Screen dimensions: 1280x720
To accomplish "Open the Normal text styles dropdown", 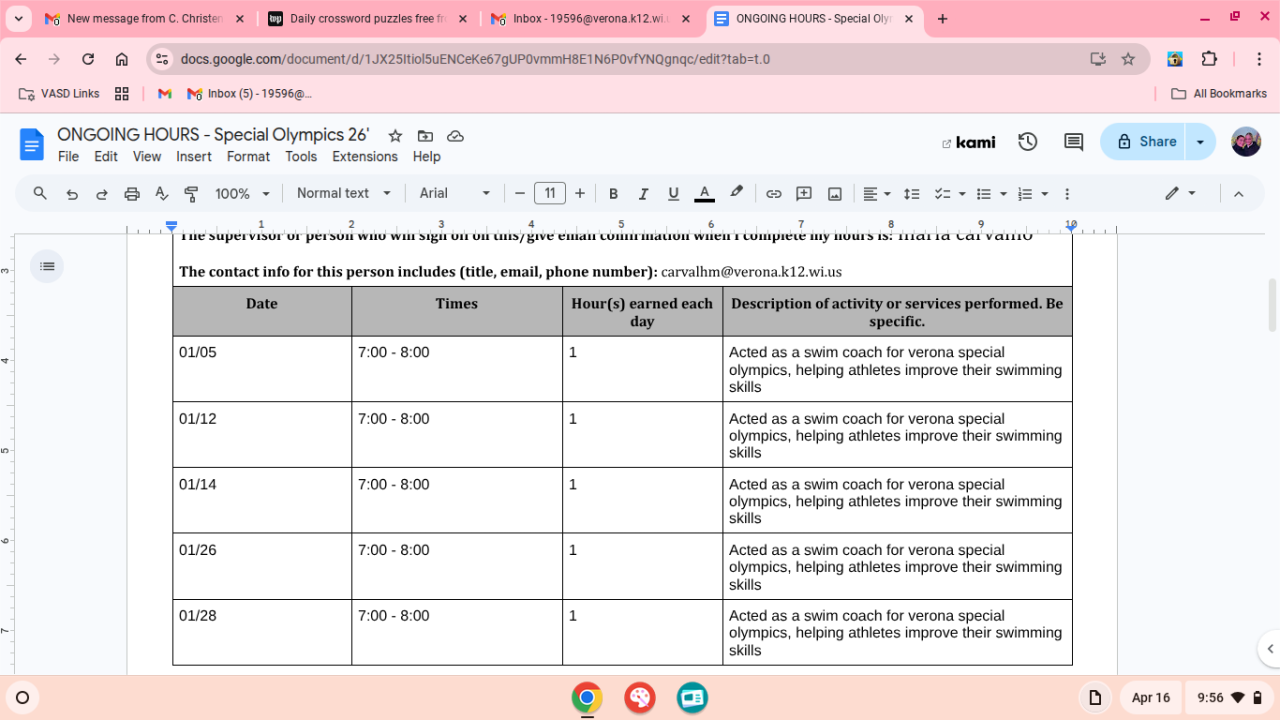I will 344,194.
